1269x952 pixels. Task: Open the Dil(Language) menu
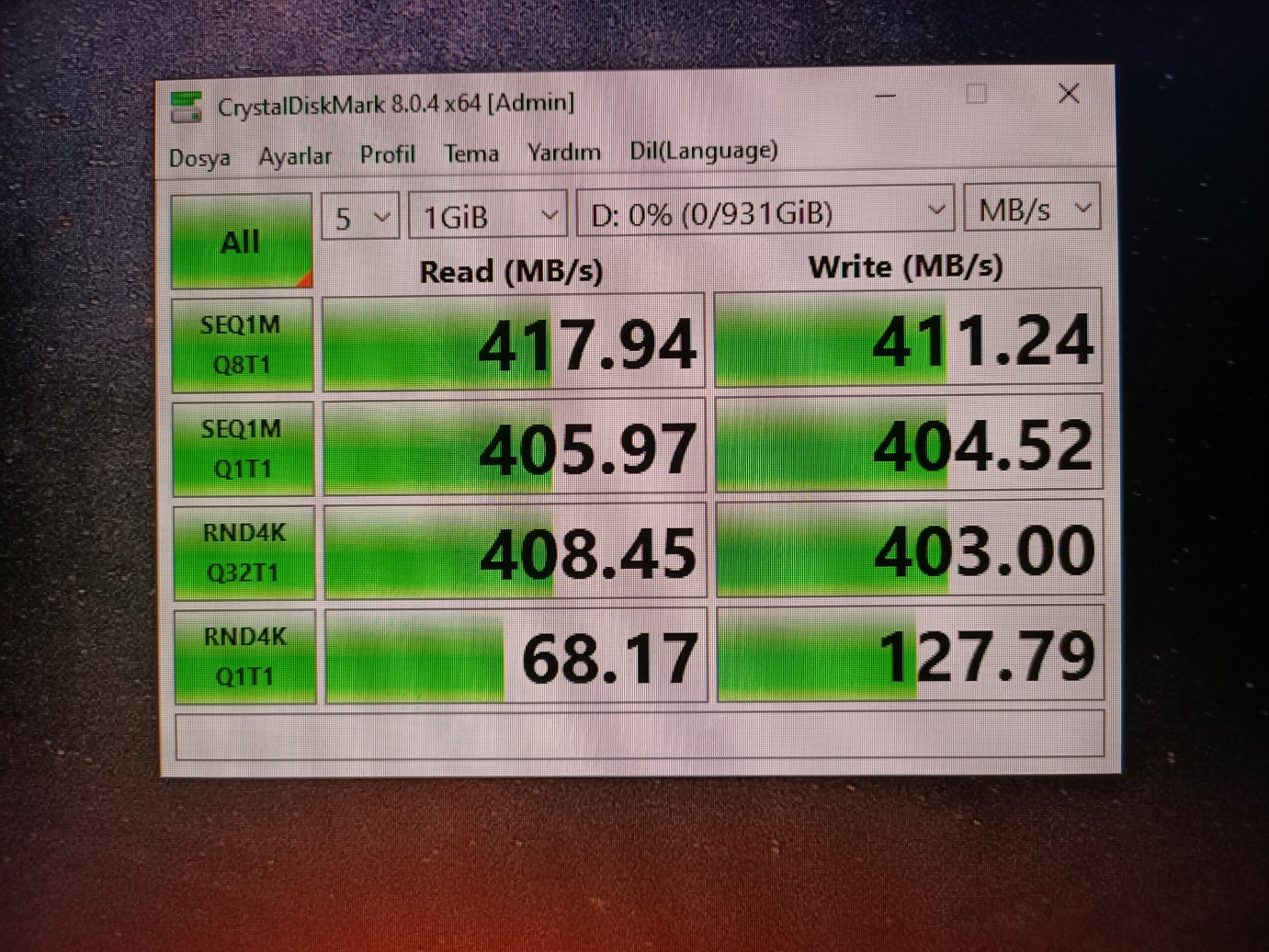click(x=704, y=151)
